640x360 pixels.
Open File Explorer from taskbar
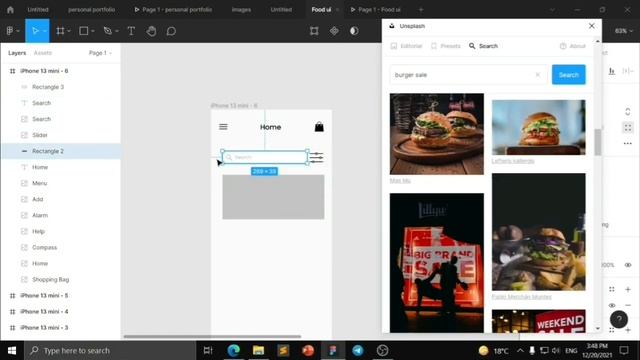point(258,350)
